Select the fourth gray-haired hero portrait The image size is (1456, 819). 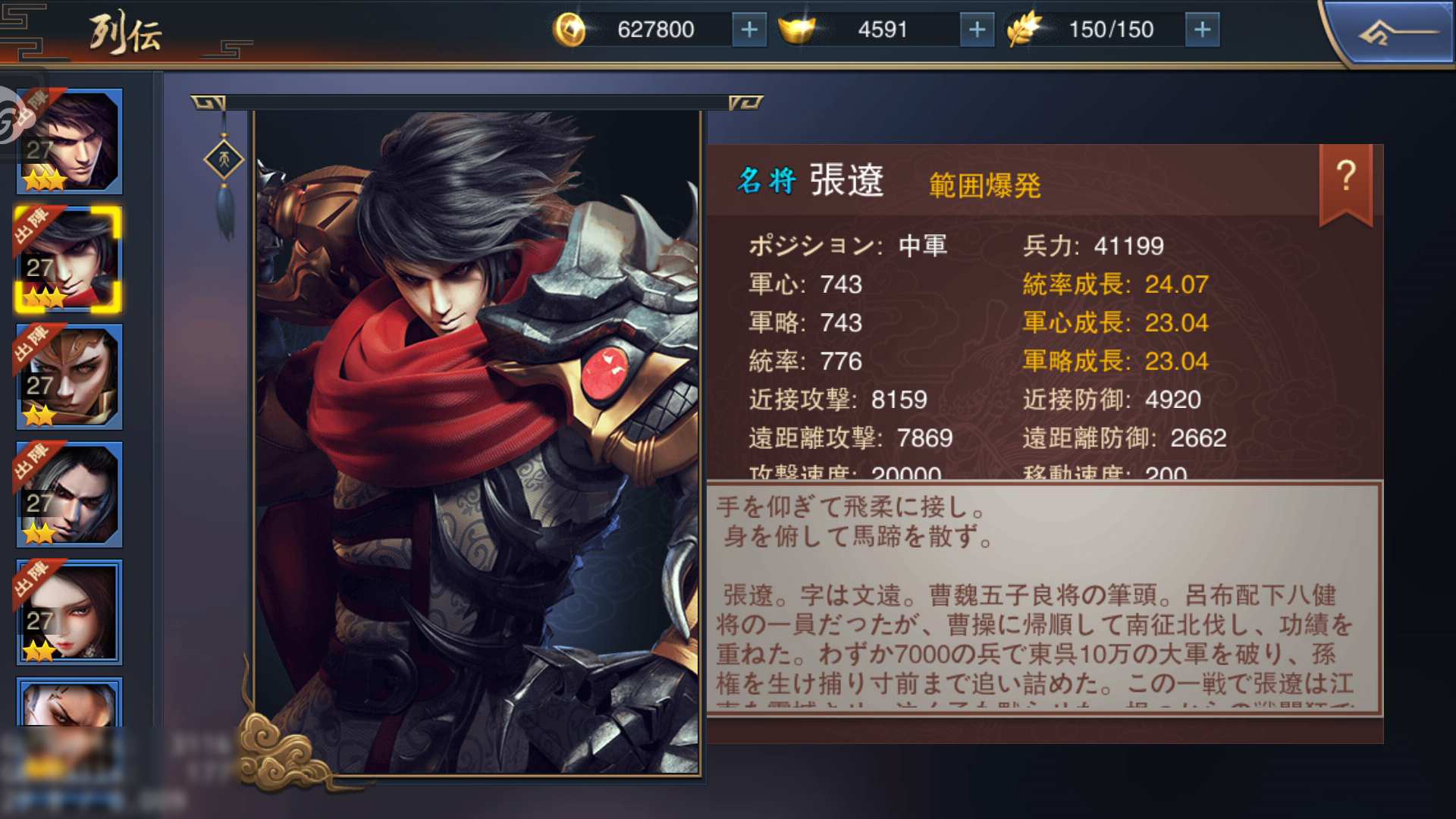tap(69, 494)
